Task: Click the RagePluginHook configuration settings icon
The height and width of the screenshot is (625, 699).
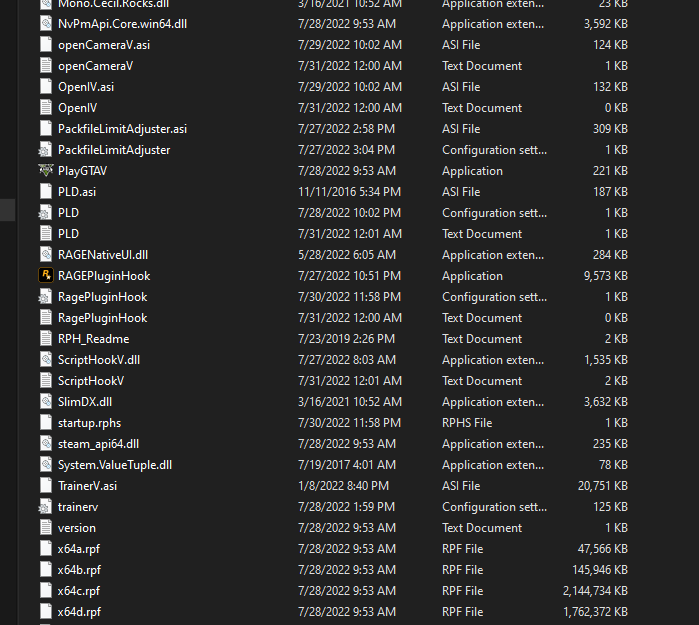Action: [45, 296]
